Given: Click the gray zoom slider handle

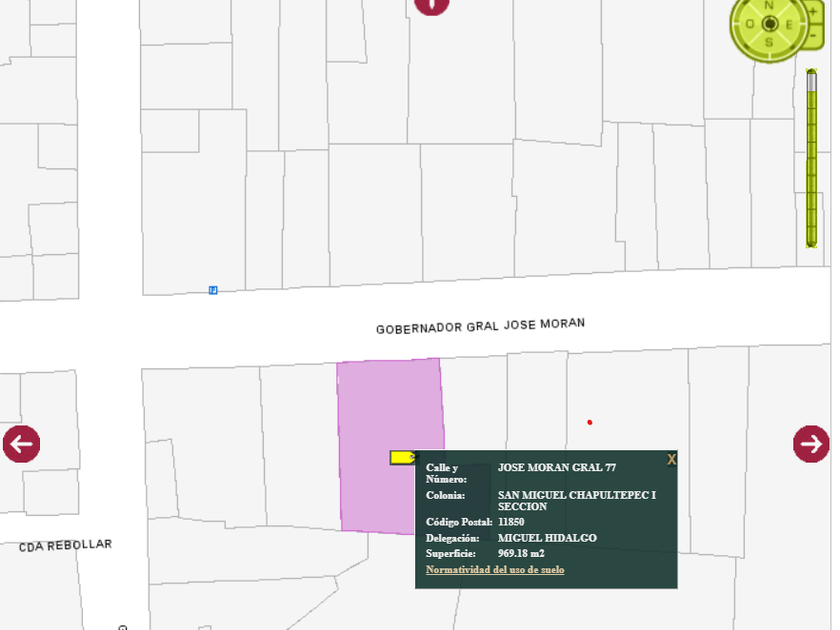Looking at the screenshot, I should [x=812, y=80].
